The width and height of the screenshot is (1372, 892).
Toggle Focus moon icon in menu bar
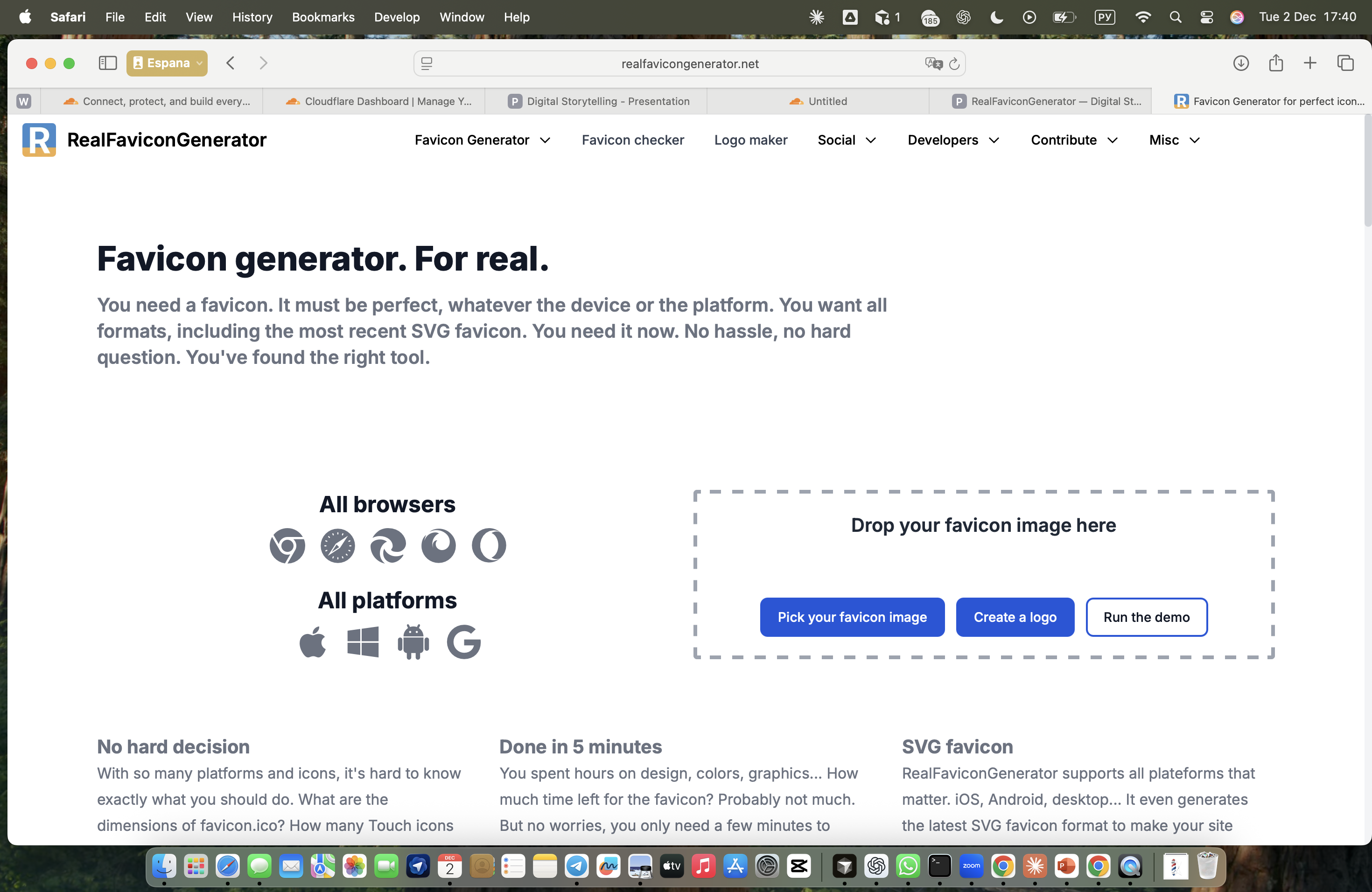pos(997,17)
